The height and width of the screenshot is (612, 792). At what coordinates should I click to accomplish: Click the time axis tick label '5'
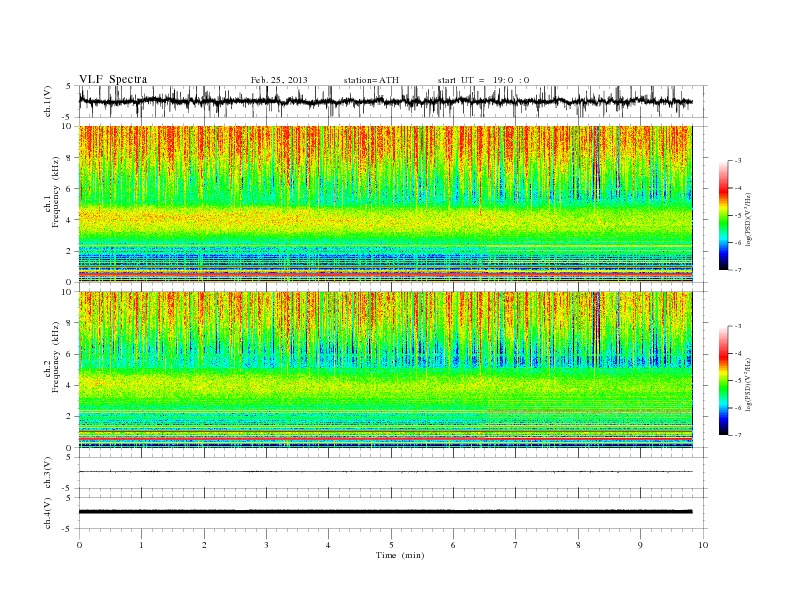click(391, 545)
